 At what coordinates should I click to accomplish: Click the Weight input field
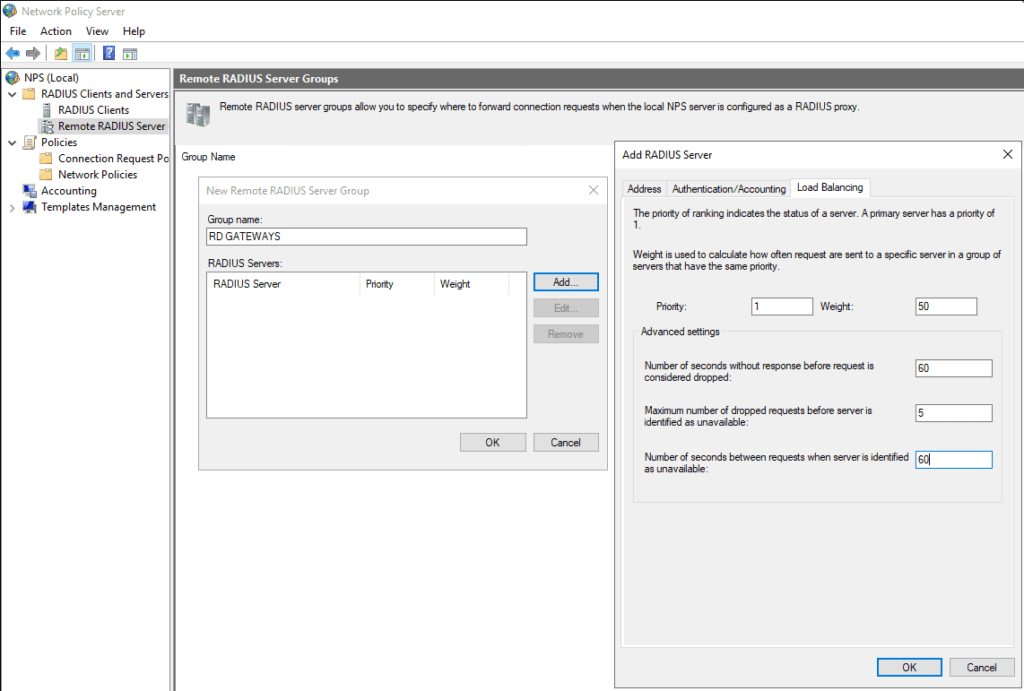(945, 307)
